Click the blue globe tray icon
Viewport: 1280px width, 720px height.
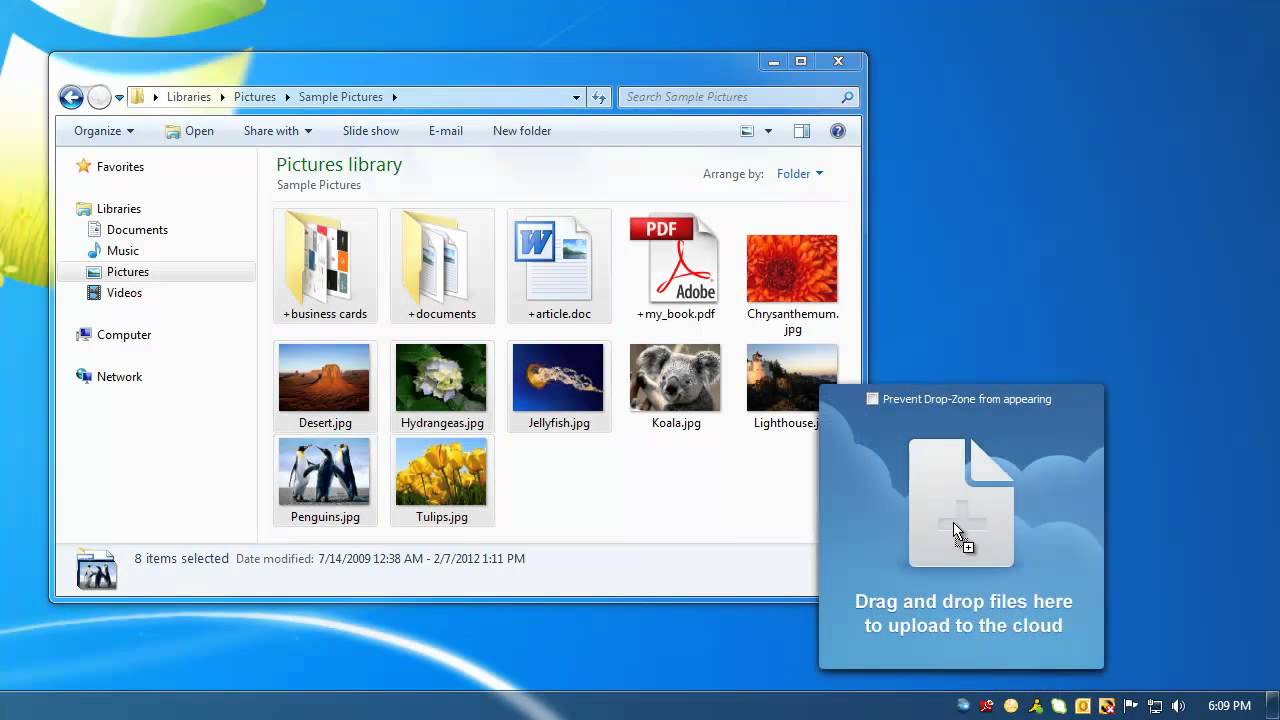[x=963, y=705]
